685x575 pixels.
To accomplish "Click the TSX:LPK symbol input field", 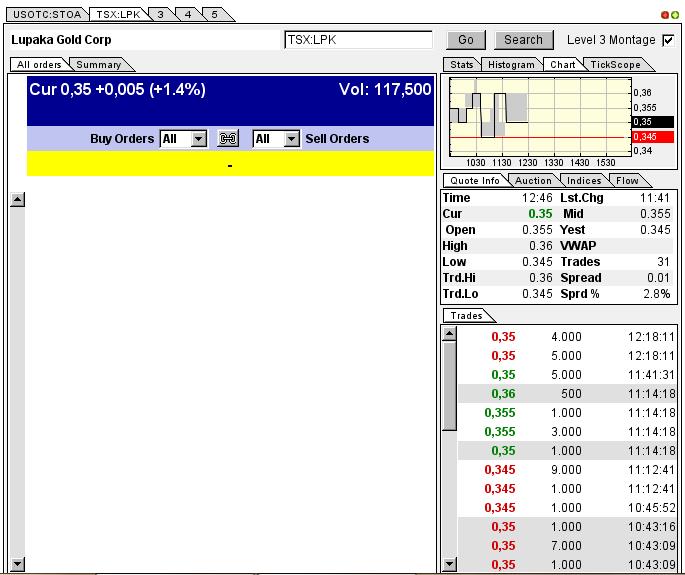I will [358, 40].
